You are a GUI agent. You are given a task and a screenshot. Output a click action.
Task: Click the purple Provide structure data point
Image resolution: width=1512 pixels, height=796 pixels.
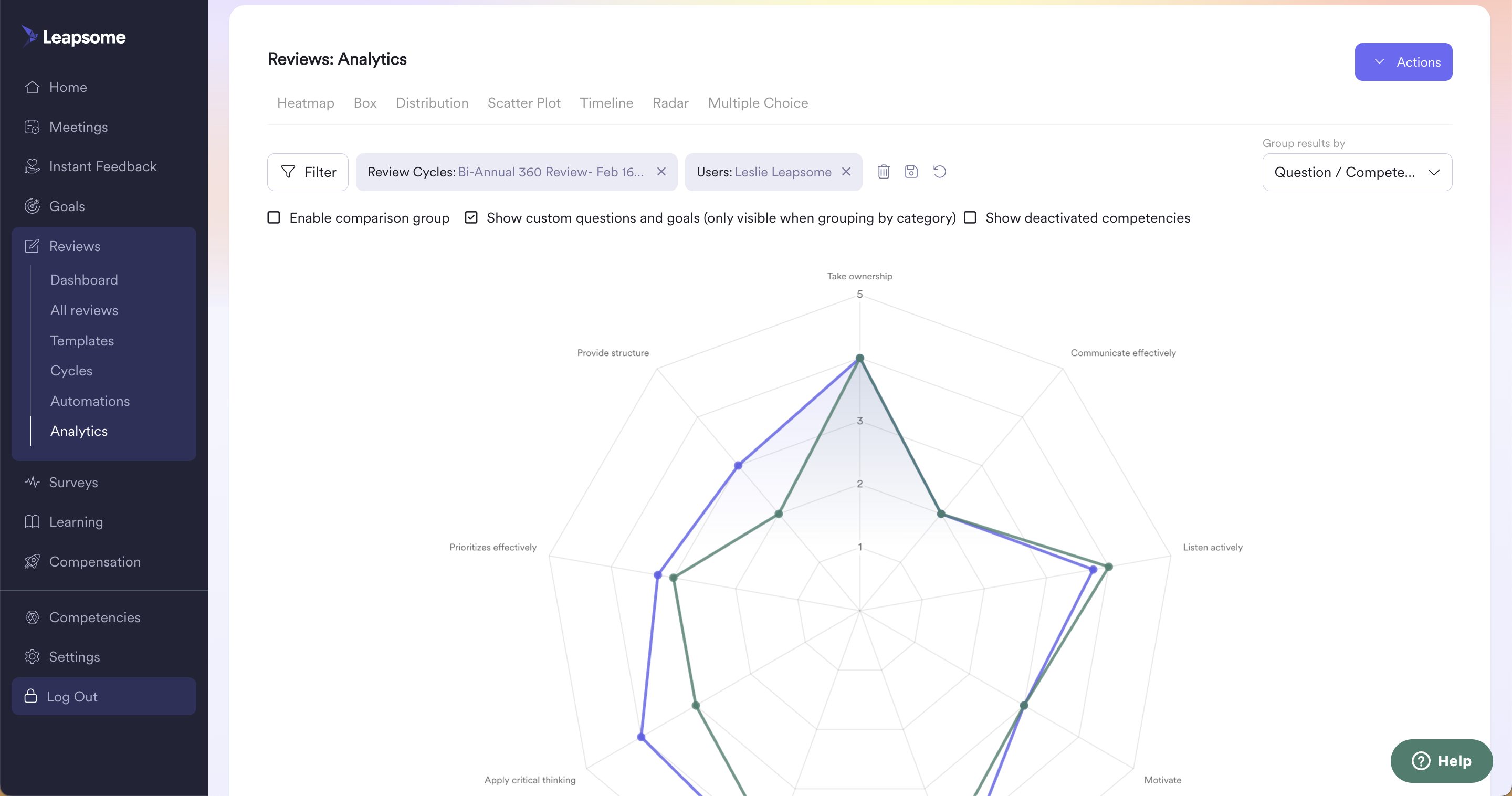click(x=738, y=465)
